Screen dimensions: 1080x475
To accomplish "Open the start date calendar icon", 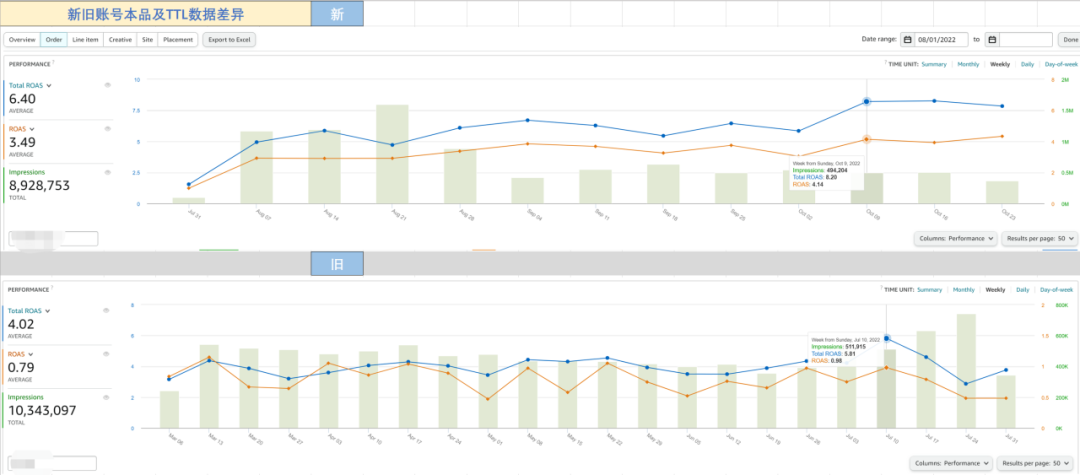I will [x=908, y=40].
